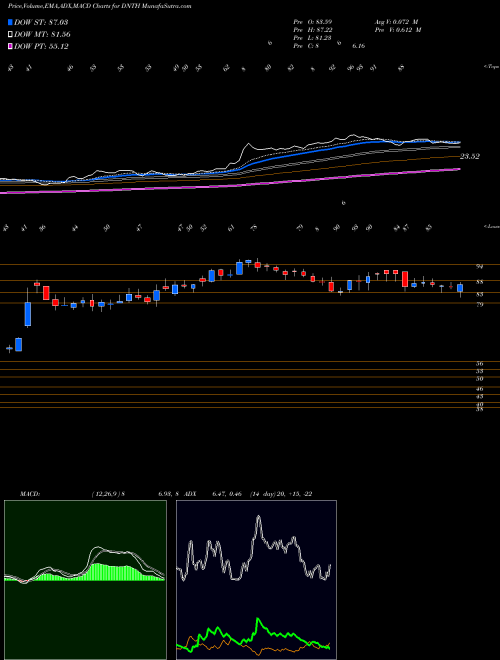Open the green MACD histogram chart
The image size is (500, 660).
coord(85,580)
